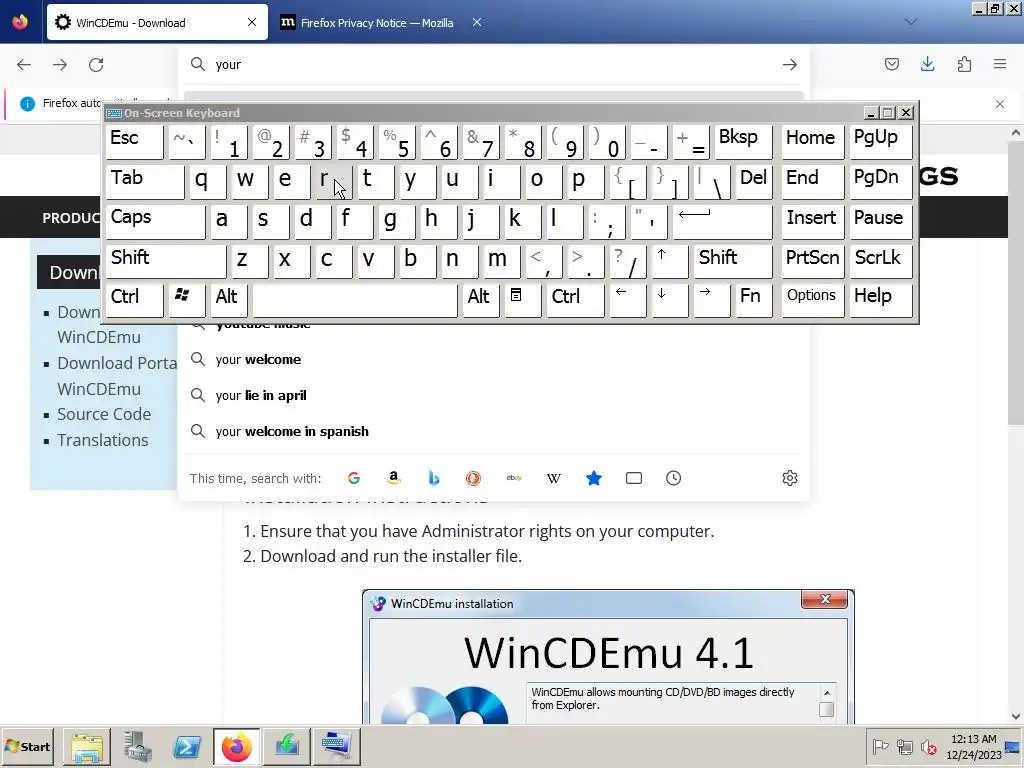
Task: Open Windows Explorer from taskbar
Action: [x=88, y=746]
